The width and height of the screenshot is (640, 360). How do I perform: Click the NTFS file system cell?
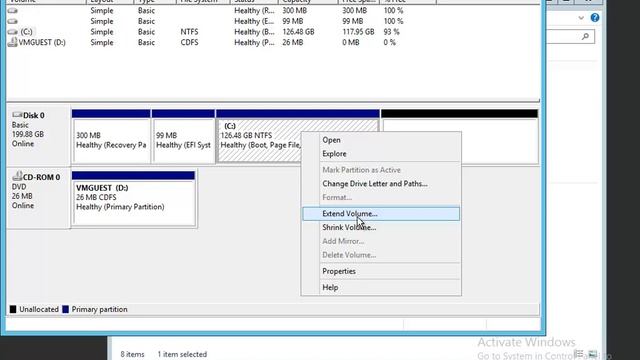coord(189,32)
